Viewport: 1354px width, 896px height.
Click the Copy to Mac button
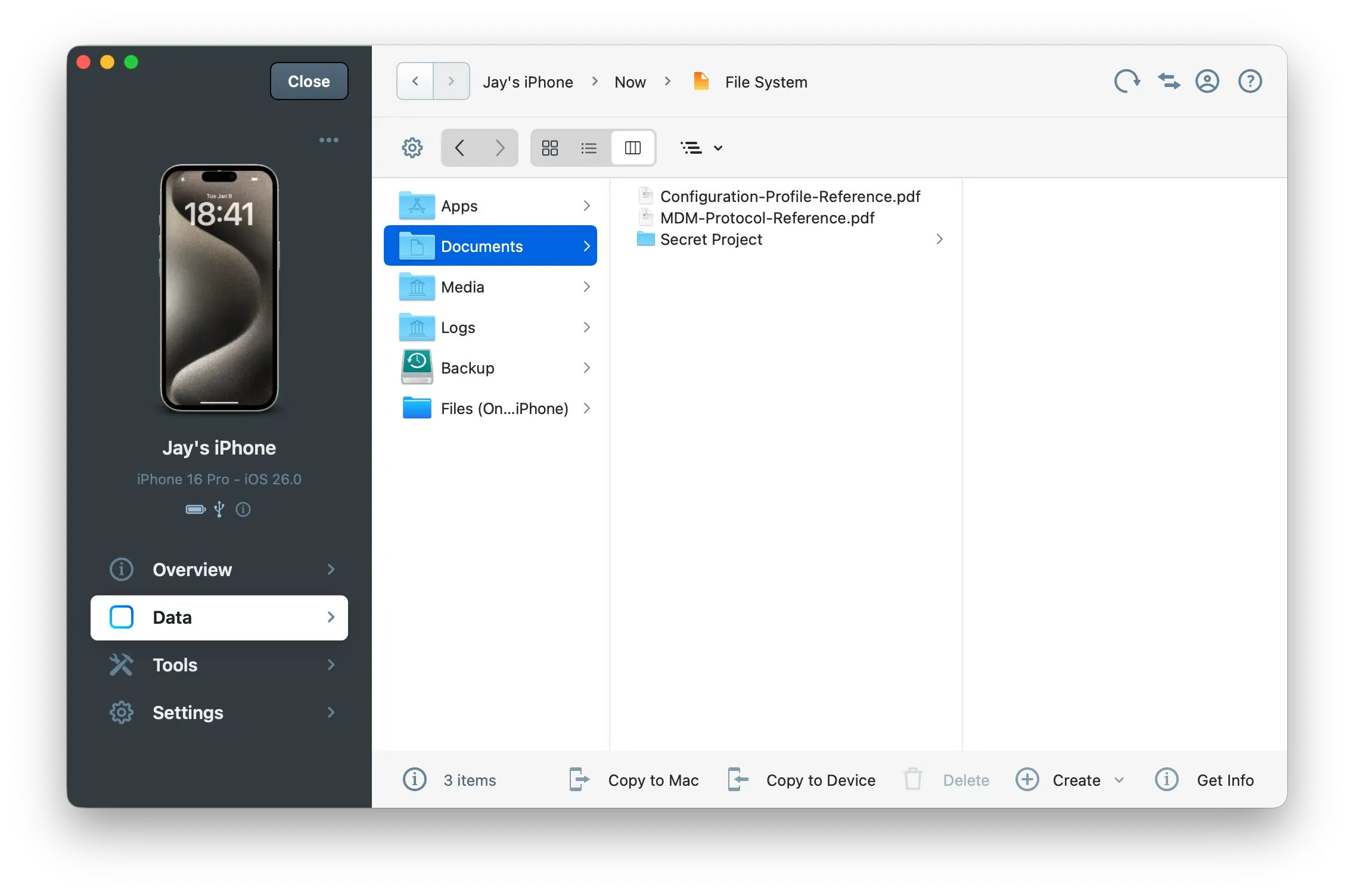point(633,780)
